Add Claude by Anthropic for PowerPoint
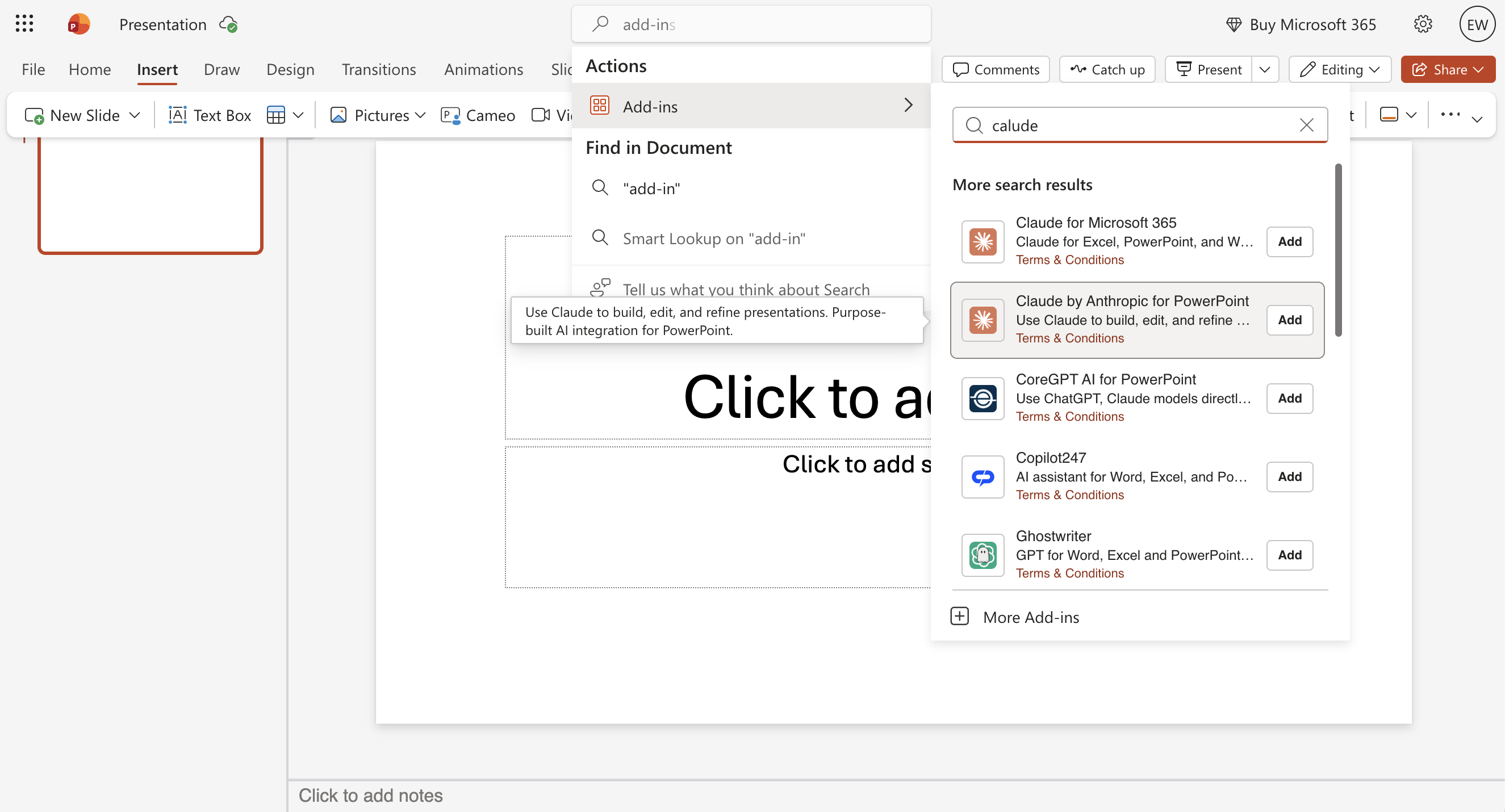 pyautogui.click(x=1289, y=320)
